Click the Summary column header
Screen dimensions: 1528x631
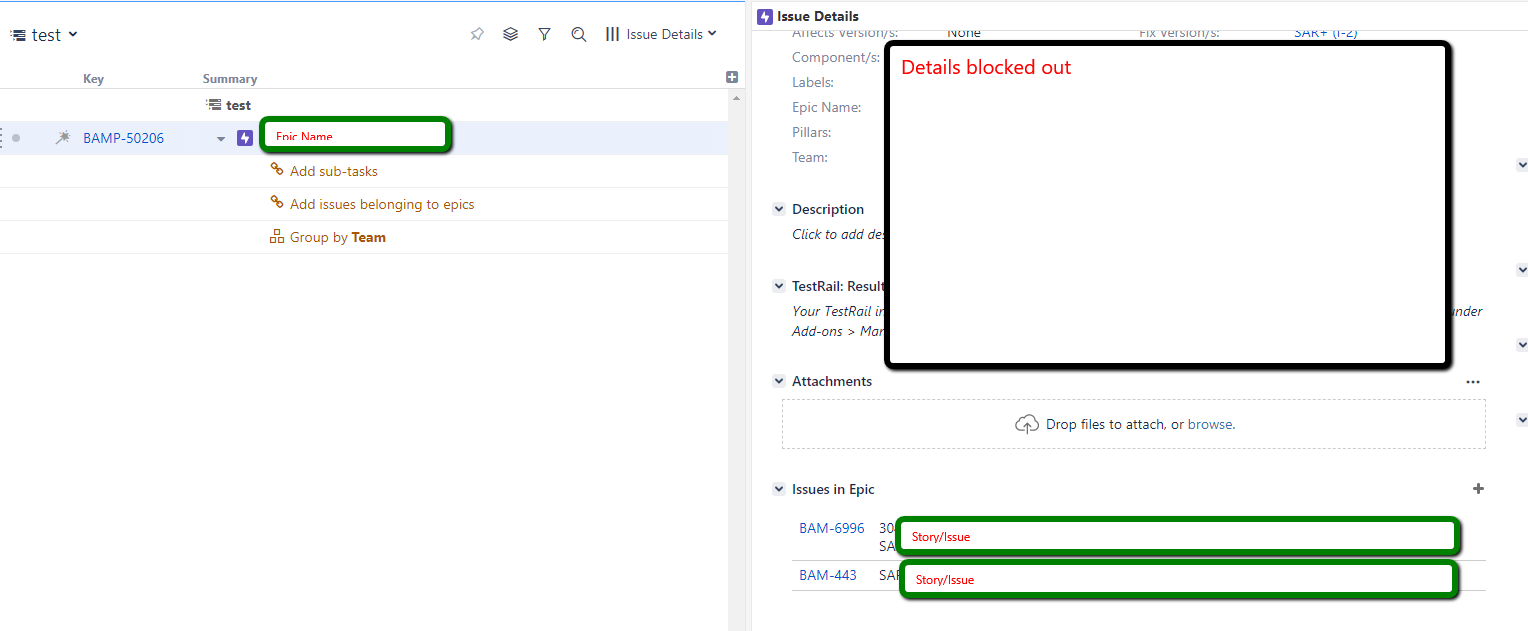[x=230, y=79]
